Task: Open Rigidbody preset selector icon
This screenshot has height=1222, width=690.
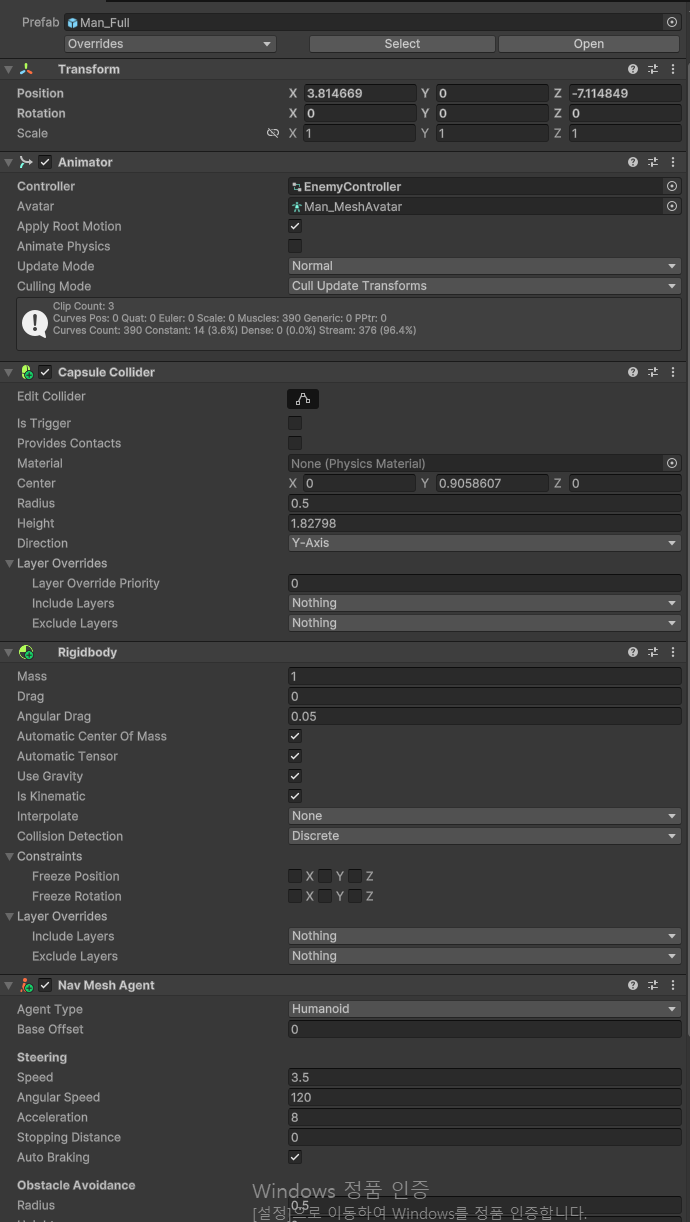Action: coord(653,652)
